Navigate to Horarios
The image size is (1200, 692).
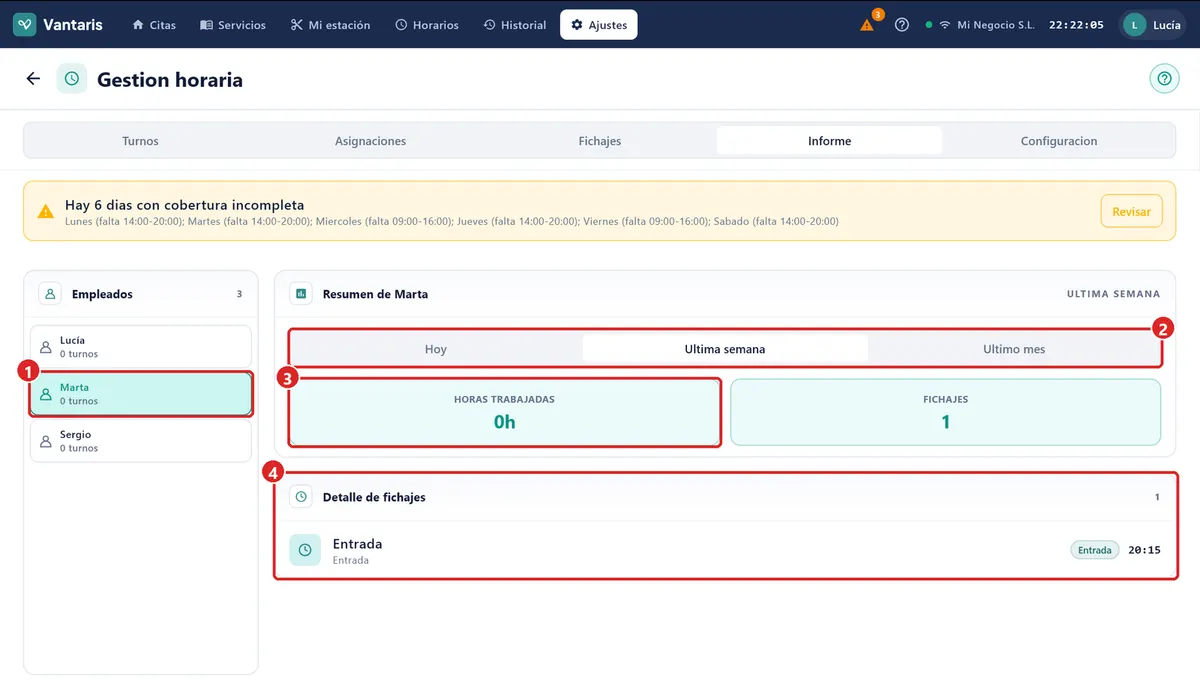pos(427,25)
